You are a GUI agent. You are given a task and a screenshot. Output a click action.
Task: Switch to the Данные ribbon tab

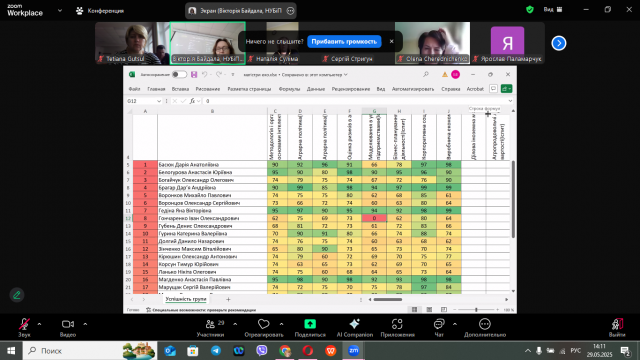click(x=316, y=89)
